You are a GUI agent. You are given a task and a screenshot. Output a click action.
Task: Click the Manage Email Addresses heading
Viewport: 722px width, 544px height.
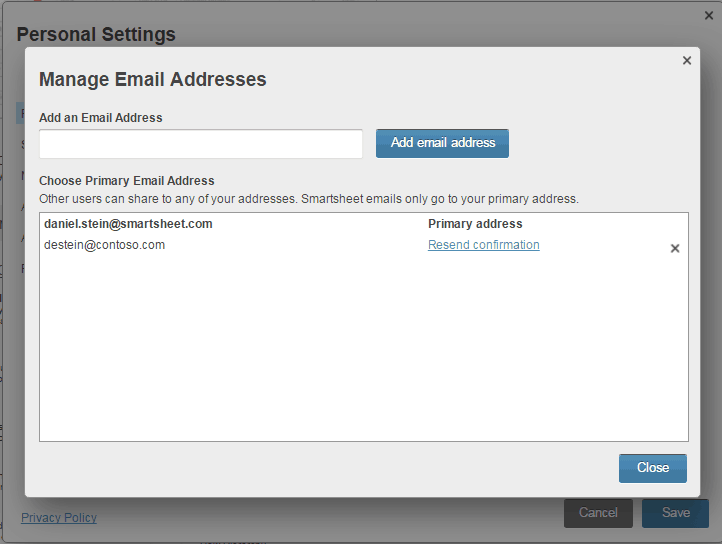(x=152, y=80)
